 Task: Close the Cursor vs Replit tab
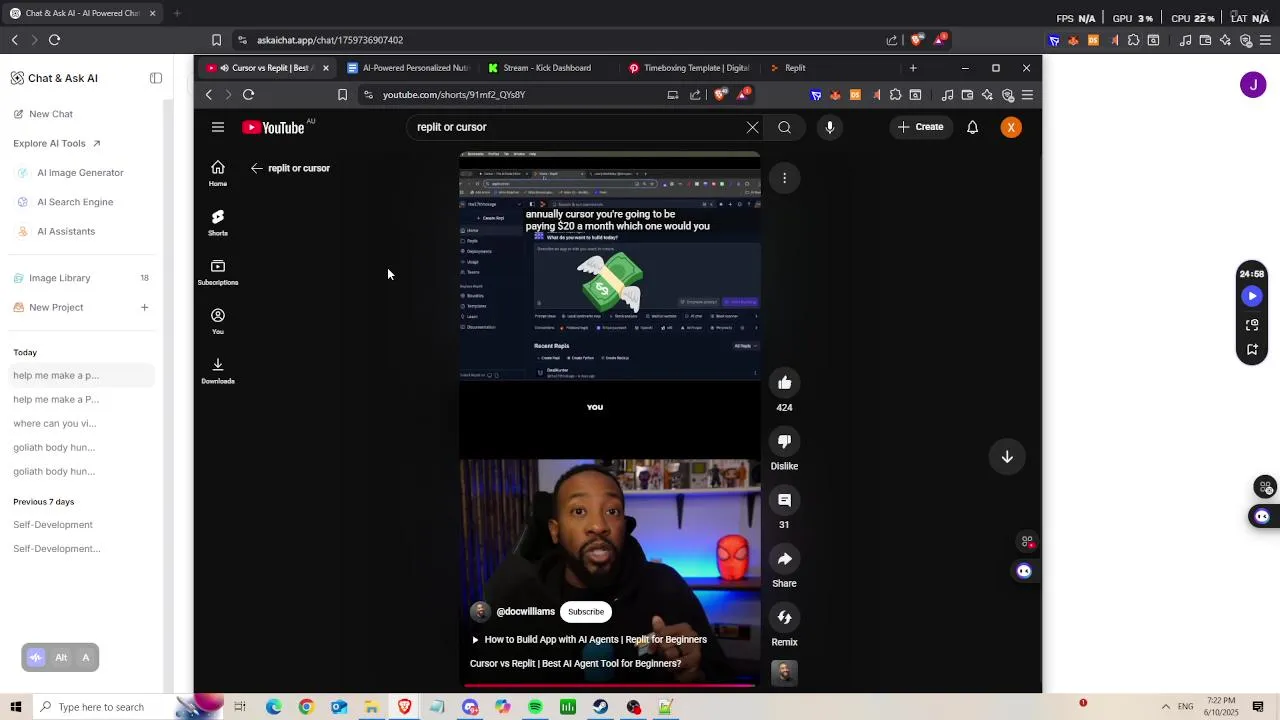325,68
